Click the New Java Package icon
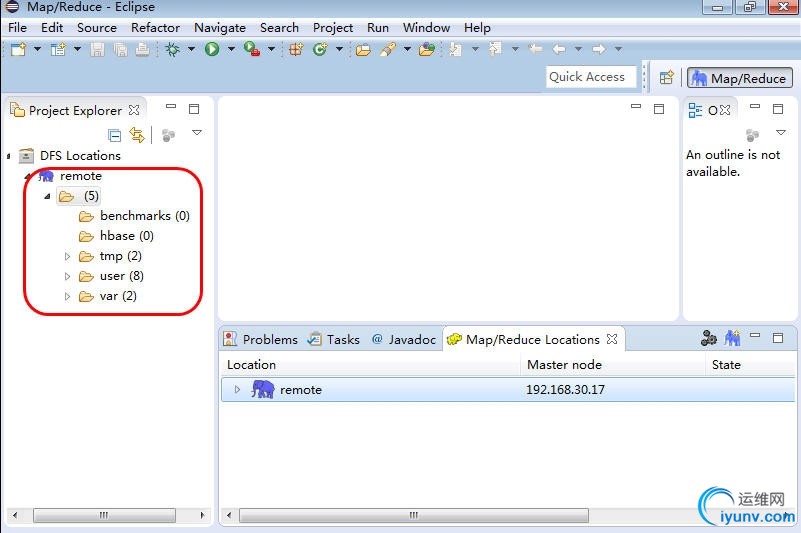801x533 pixels. (296, 50)
